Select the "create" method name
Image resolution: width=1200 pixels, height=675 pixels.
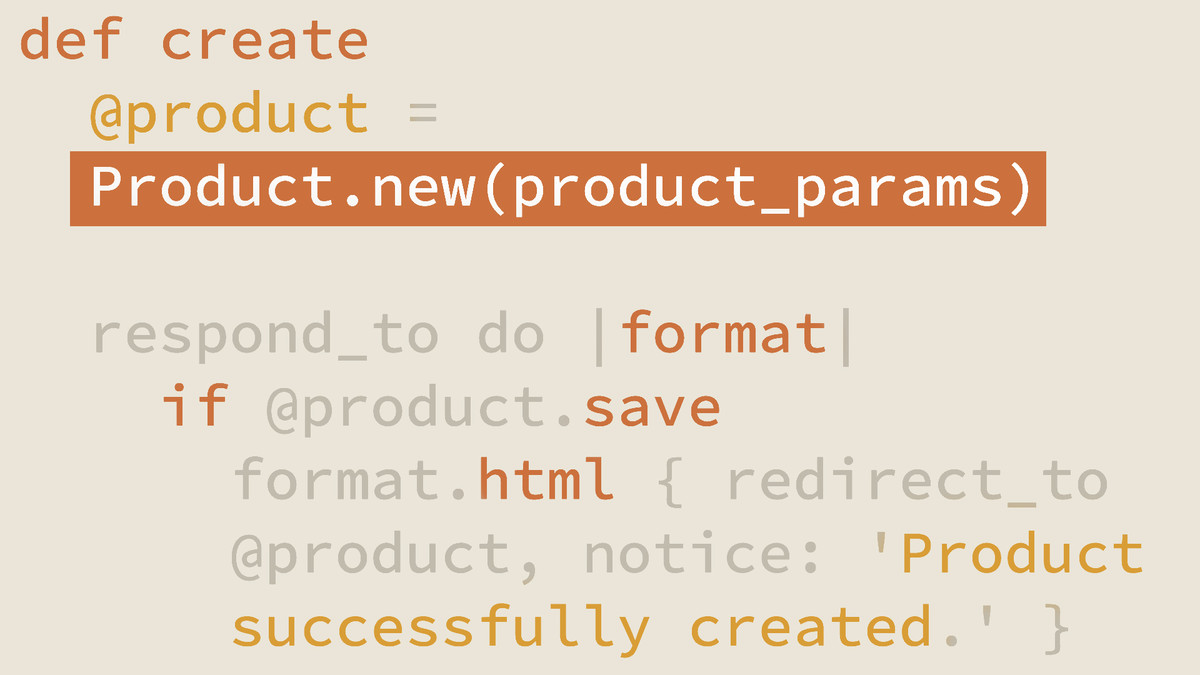(x=265, y=40)
